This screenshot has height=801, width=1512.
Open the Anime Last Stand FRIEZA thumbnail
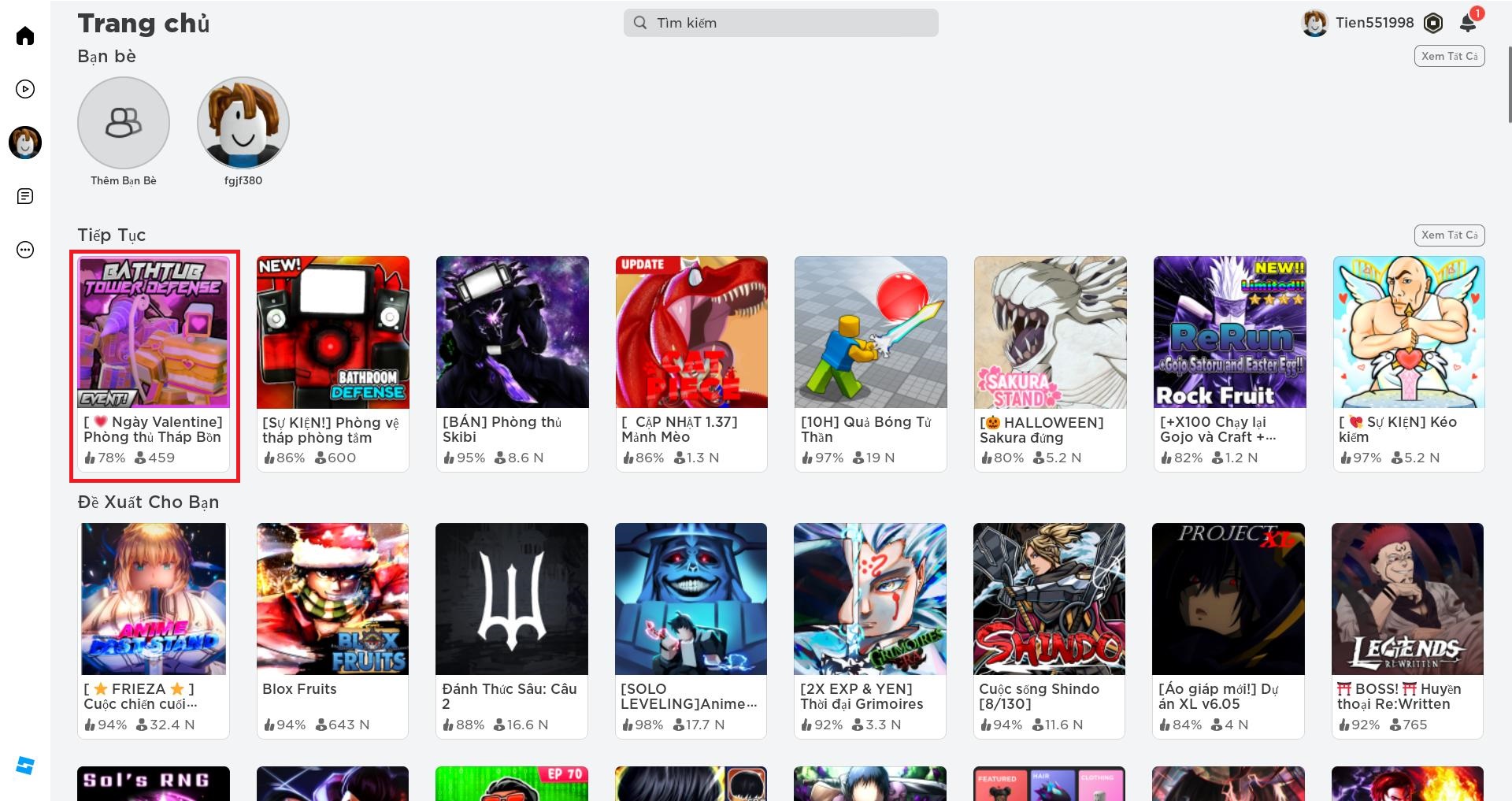pos(154,599)
